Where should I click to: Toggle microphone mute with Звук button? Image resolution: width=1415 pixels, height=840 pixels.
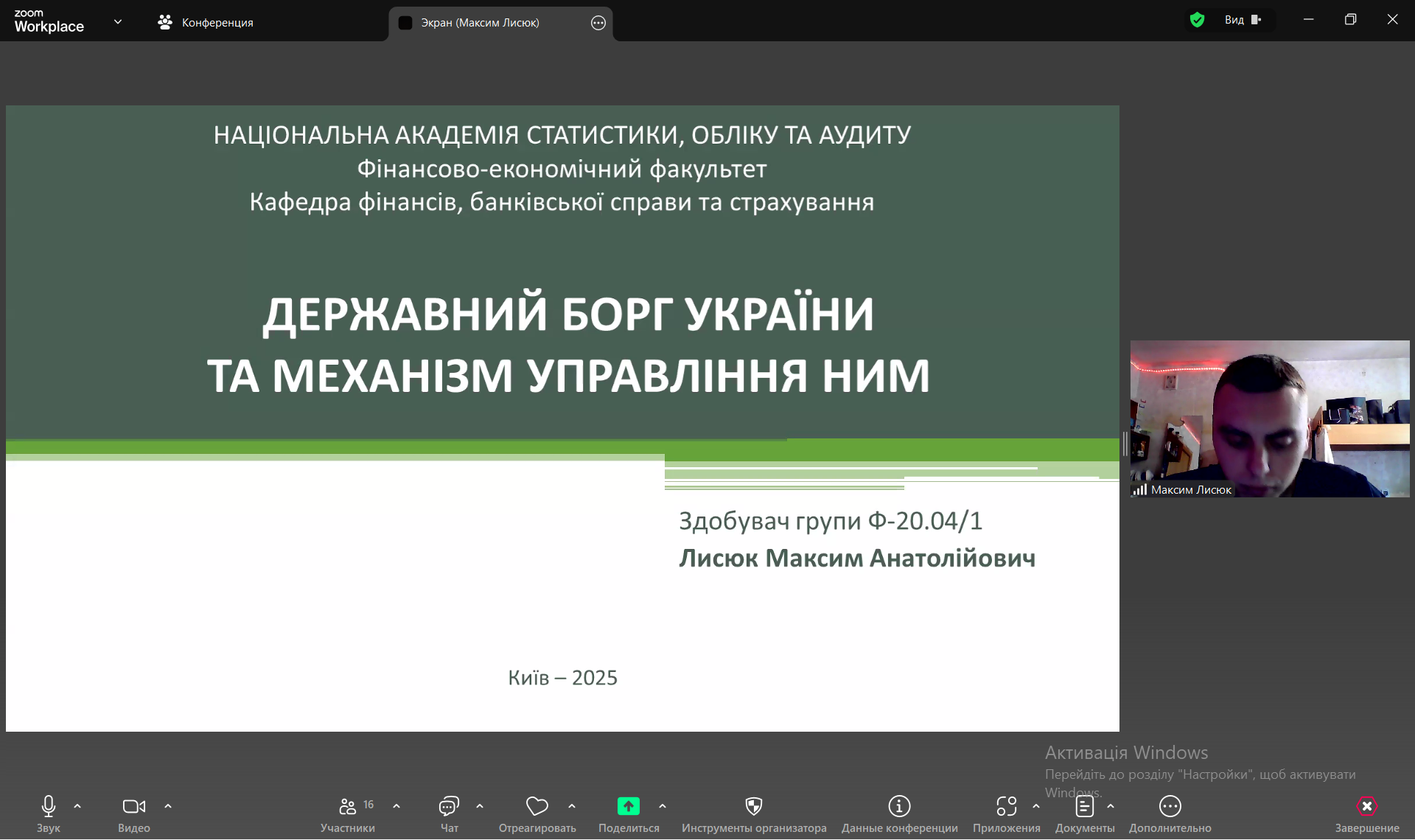pyautogui.click(x=49, y=807)
